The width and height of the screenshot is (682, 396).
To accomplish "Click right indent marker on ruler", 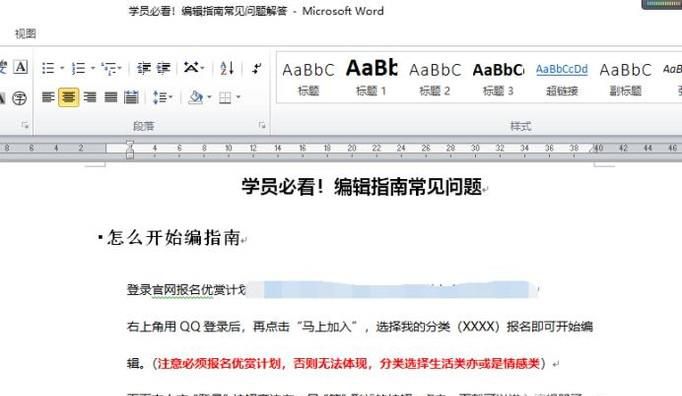I will 593,149.
